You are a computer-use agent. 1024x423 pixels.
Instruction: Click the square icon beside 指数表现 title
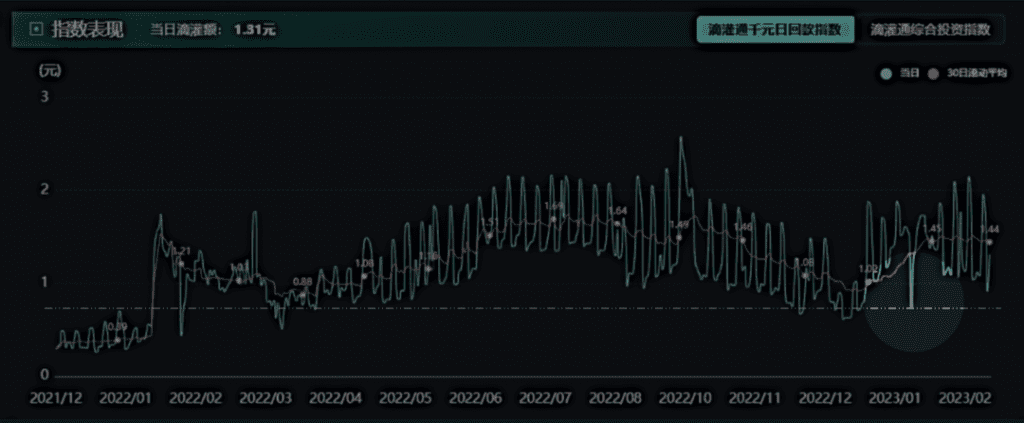point(37,29)
